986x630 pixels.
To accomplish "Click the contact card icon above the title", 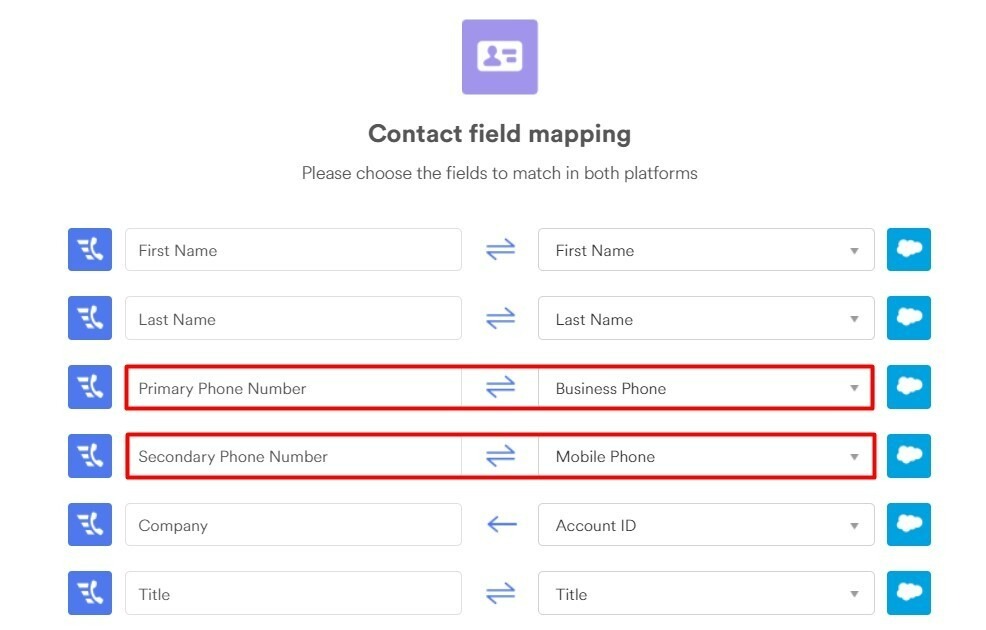I will (499, 57).
